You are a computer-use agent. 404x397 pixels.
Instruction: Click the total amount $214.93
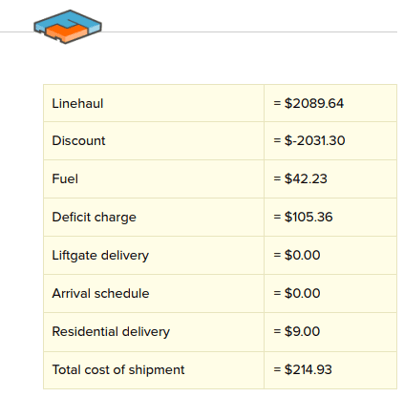click(303, 370)
